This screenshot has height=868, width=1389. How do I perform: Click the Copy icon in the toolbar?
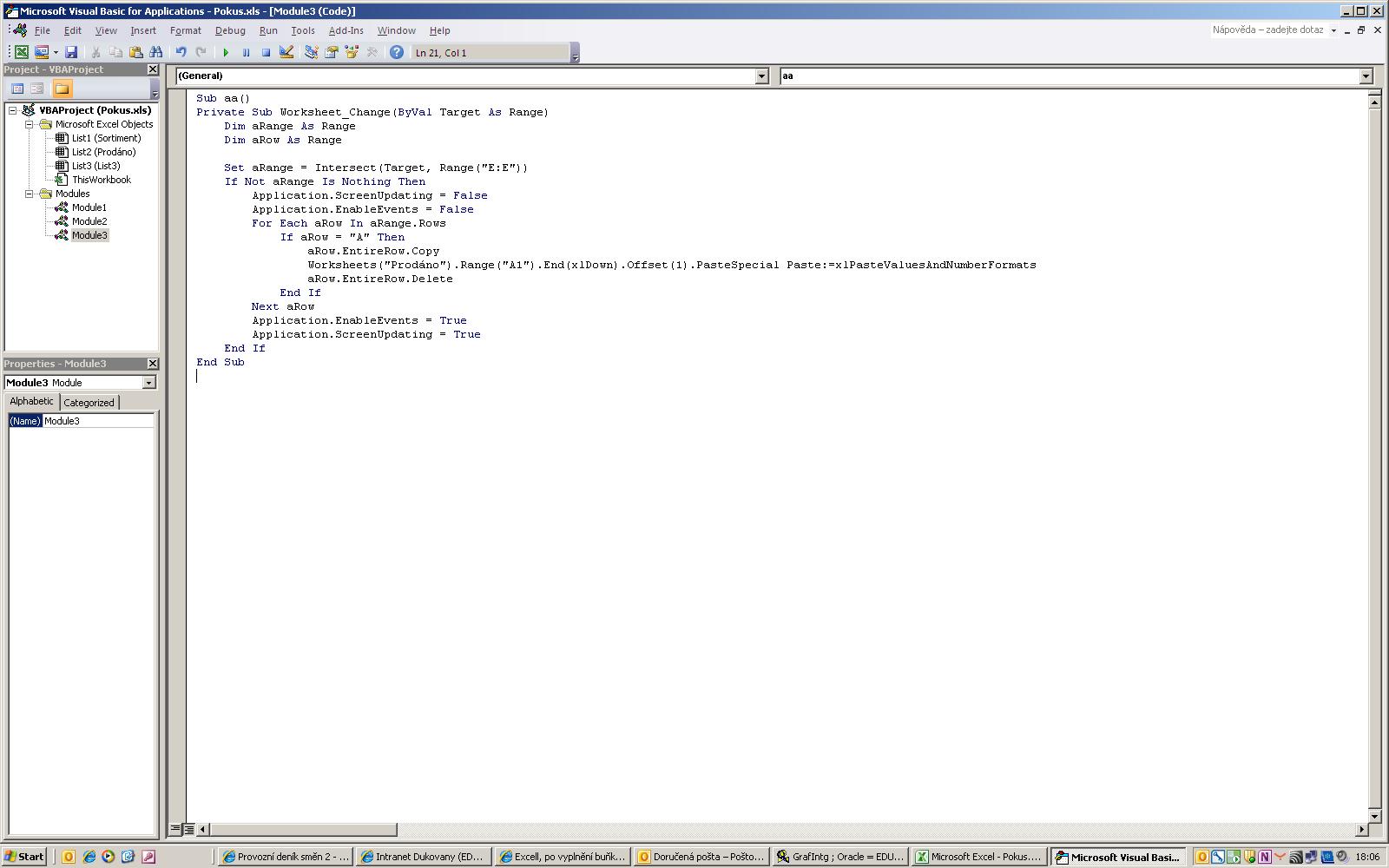click(x=115, y=52)
